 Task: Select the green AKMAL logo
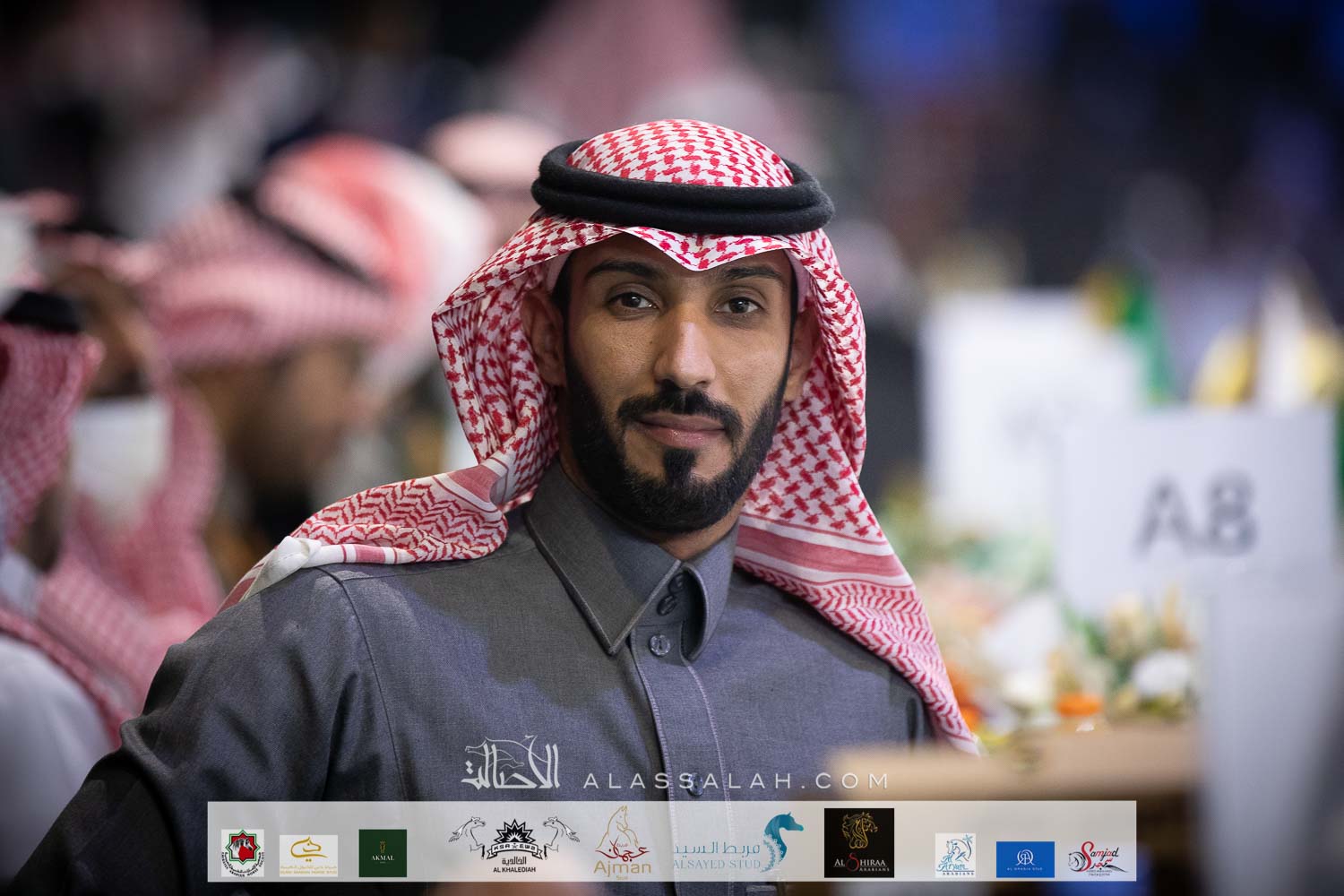pyautogui.click(x=383, y=852)
